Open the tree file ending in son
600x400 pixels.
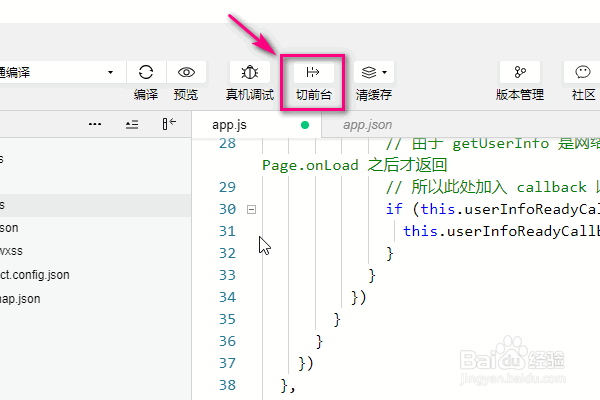(x=9, y=228)
